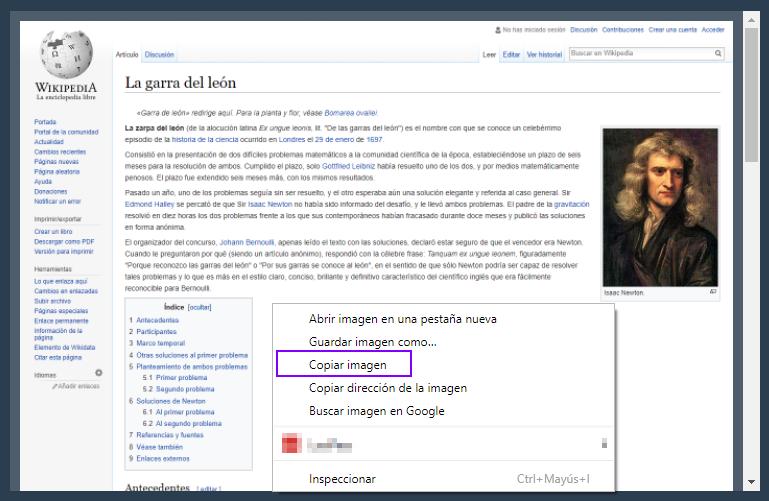
Task: Click the Wikipedia globe logo
Action: 66,54
